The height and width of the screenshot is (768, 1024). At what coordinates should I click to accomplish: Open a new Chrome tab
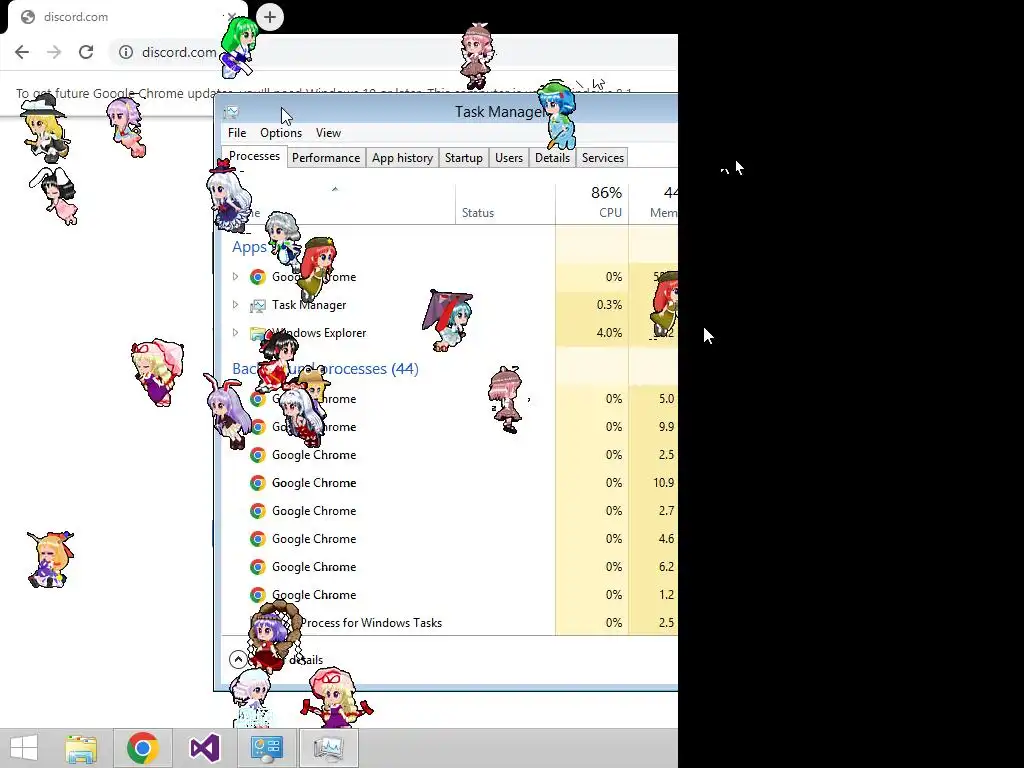click(x=270, y=17)
